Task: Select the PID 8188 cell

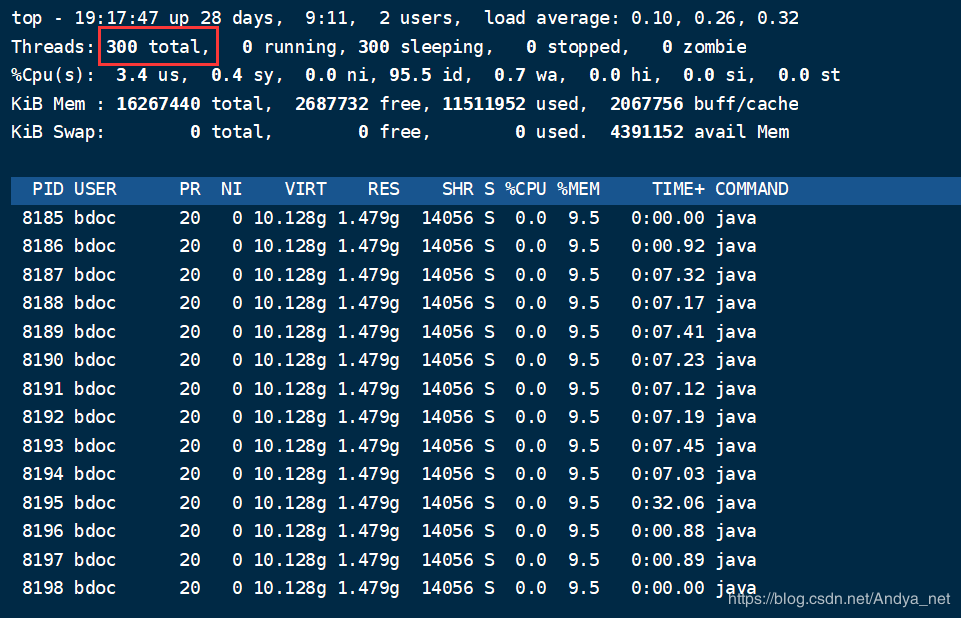Action: (x=43, y=303)
